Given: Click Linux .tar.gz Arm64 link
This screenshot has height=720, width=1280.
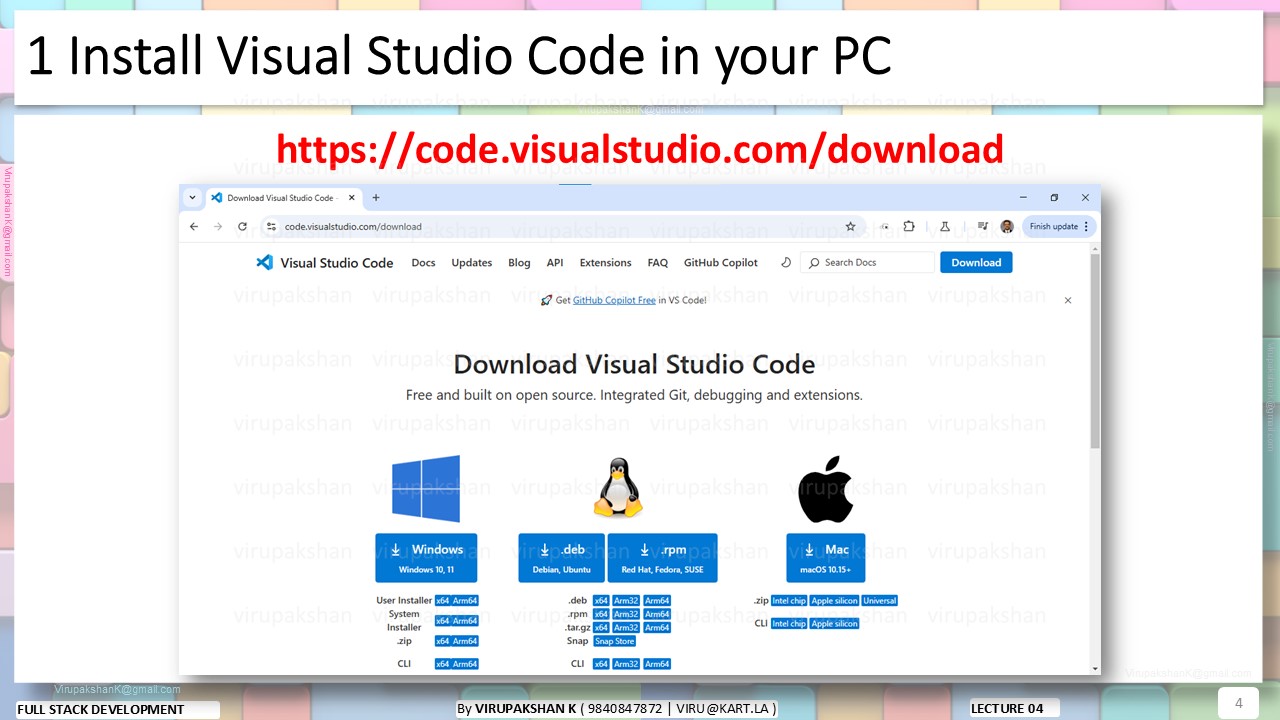Looking at the screenshot, I should [x=657, y=628].
